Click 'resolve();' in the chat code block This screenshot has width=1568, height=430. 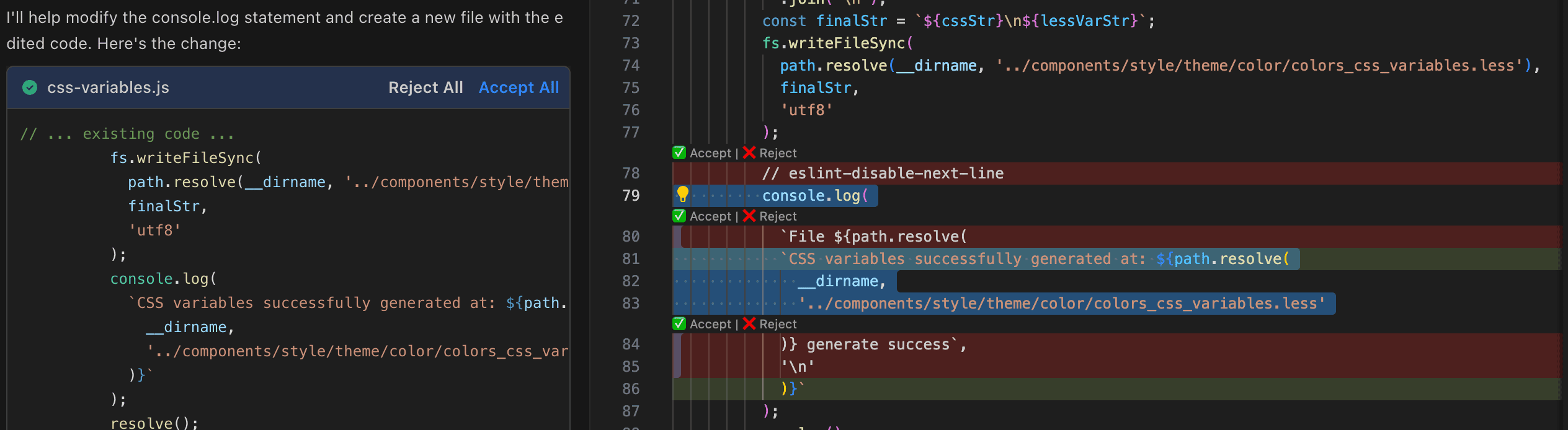154,423
